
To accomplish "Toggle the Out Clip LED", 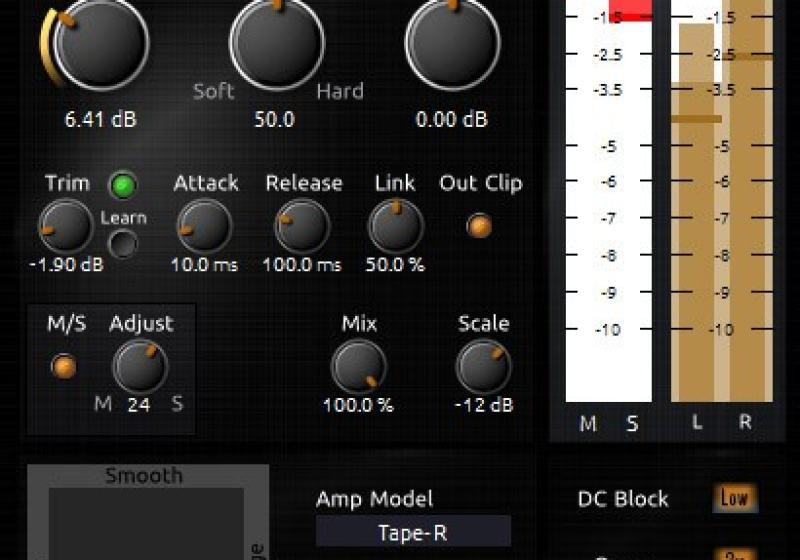I will click(x=479, y=226).
